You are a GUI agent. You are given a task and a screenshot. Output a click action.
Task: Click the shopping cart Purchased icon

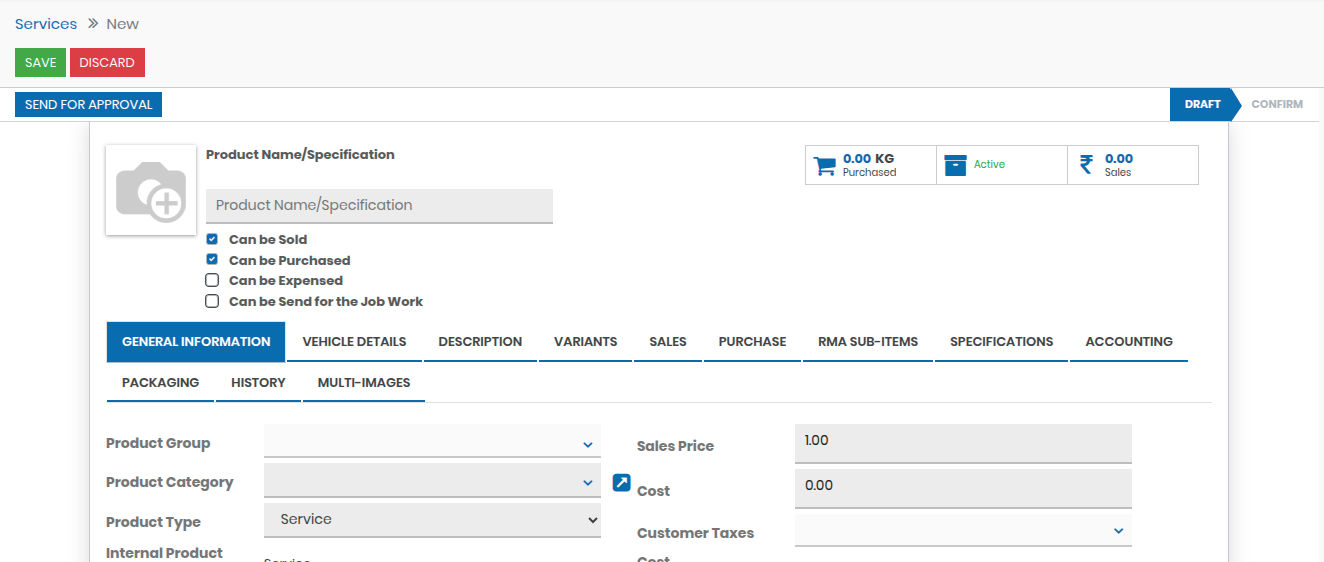(824, 166)
